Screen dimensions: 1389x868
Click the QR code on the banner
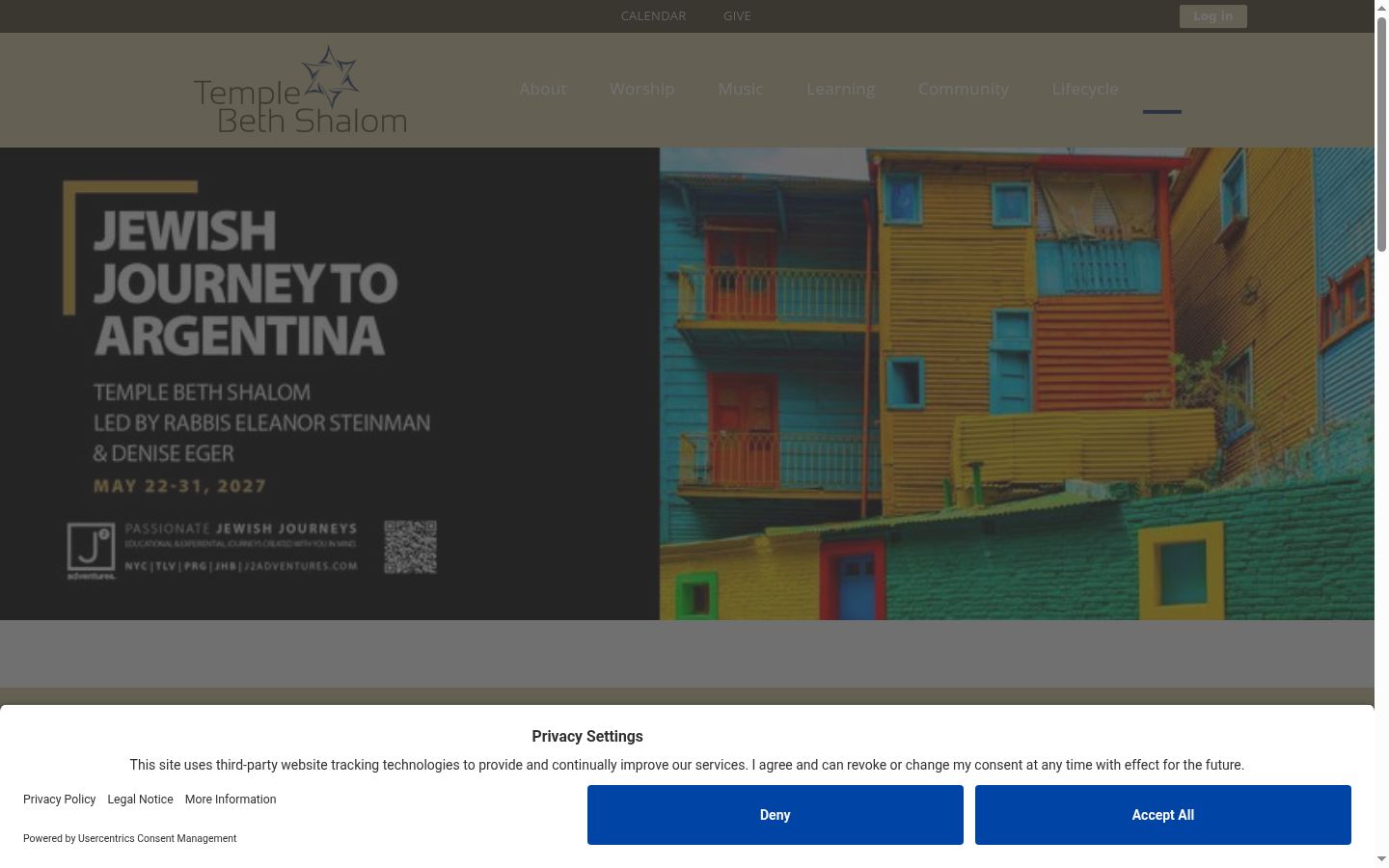click(411, 547)
